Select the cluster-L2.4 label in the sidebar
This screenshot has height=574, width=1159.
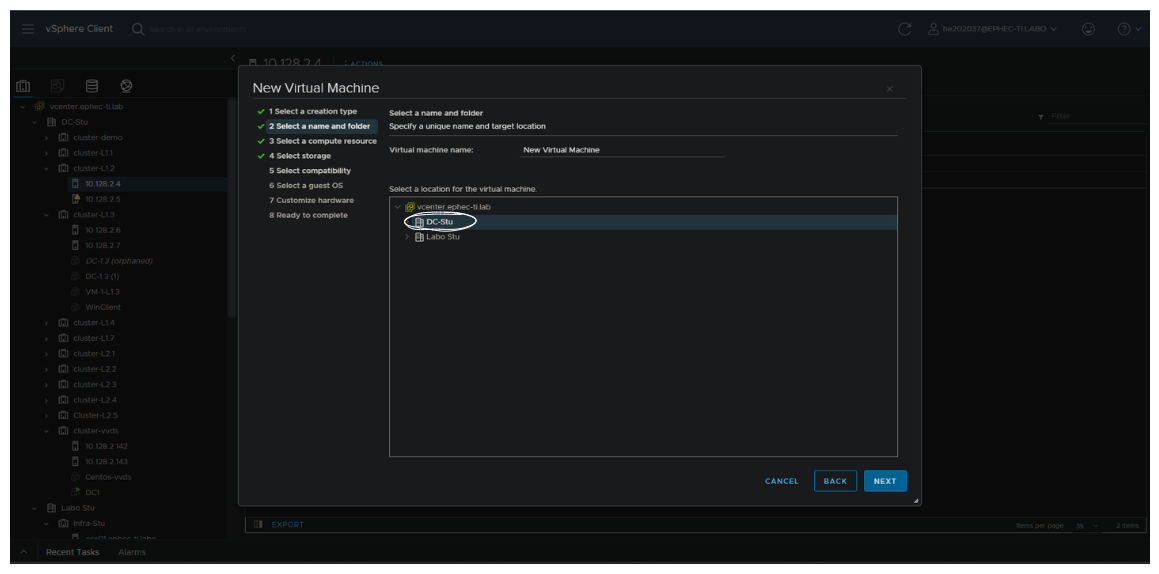pyautogui.click(x=95, y=400)
